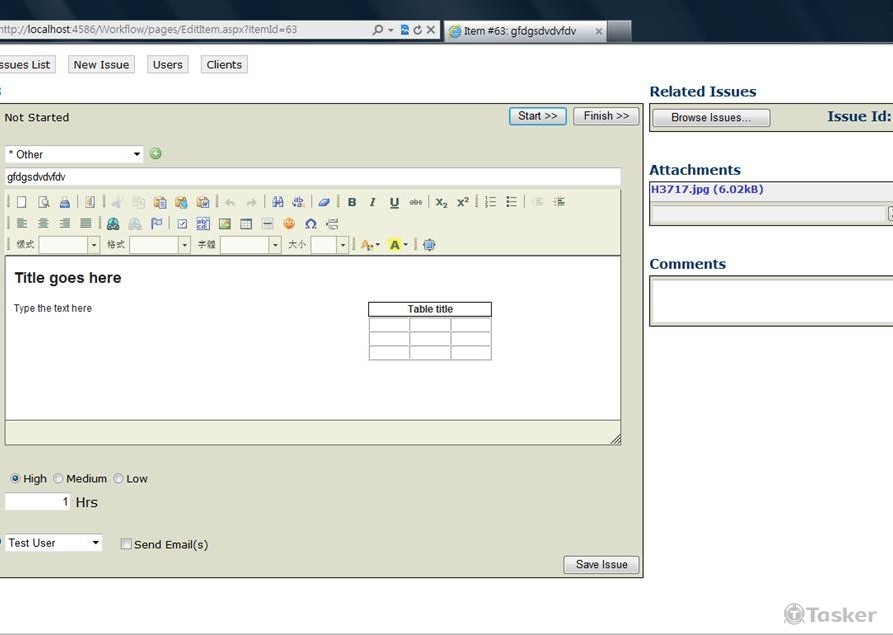Screen dimensions: 893x635
Task: Insert a smiley emoticon
Action: (x=289, y=224)
